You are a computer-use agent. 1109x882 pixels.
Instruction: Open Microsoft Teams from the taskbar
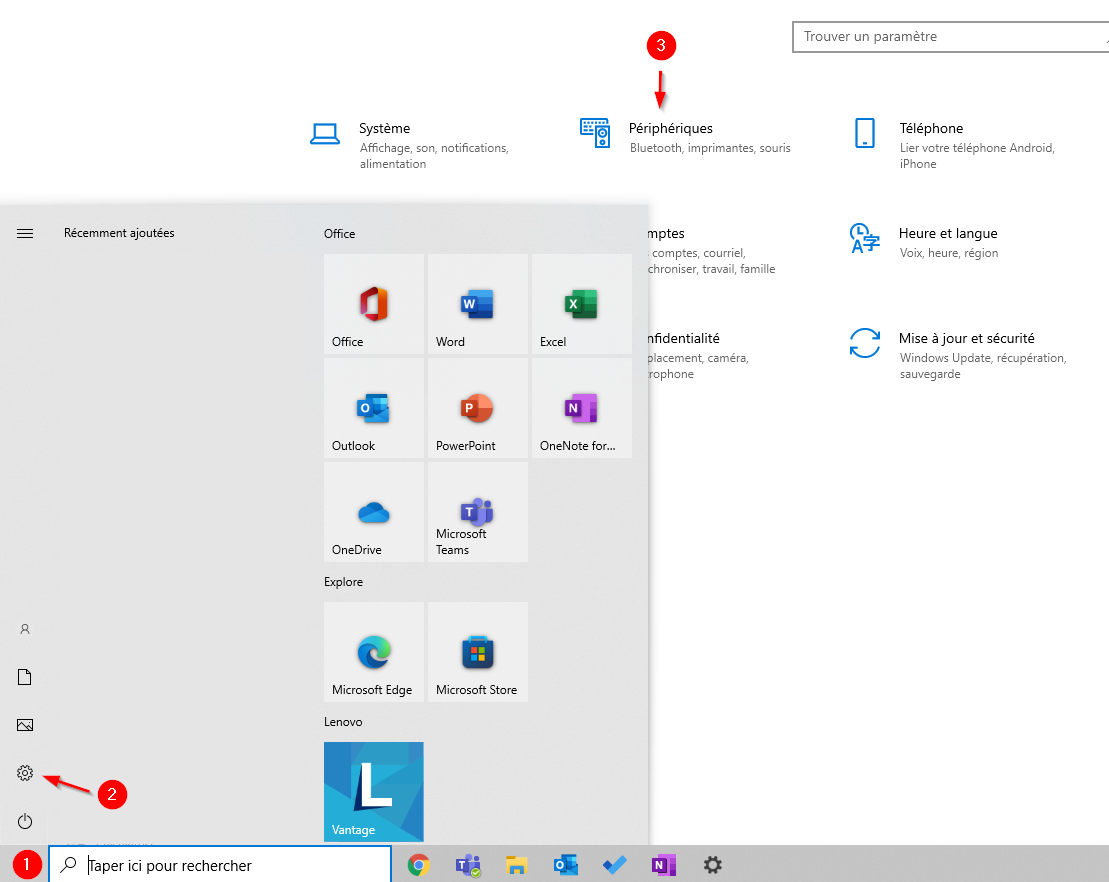(468, 864)
